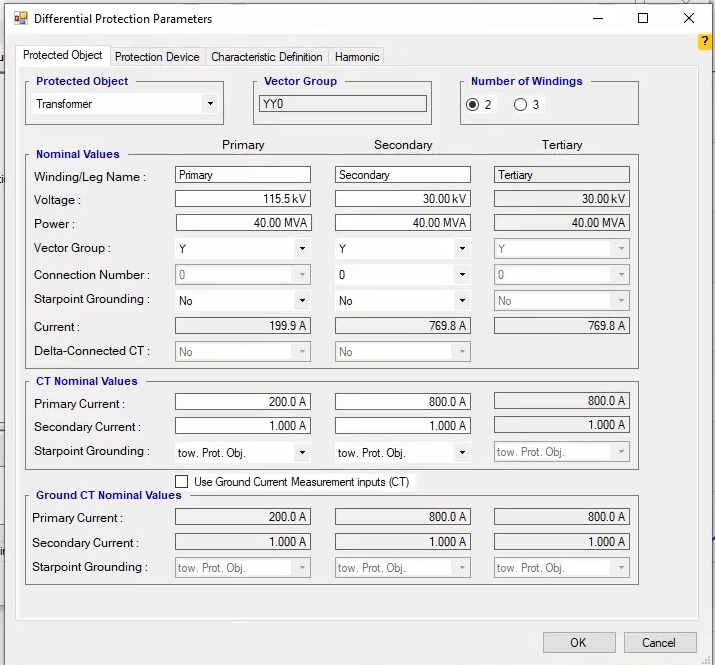
Task: Maximize the Differential Protection Parameters window
Action: point(643,18)
